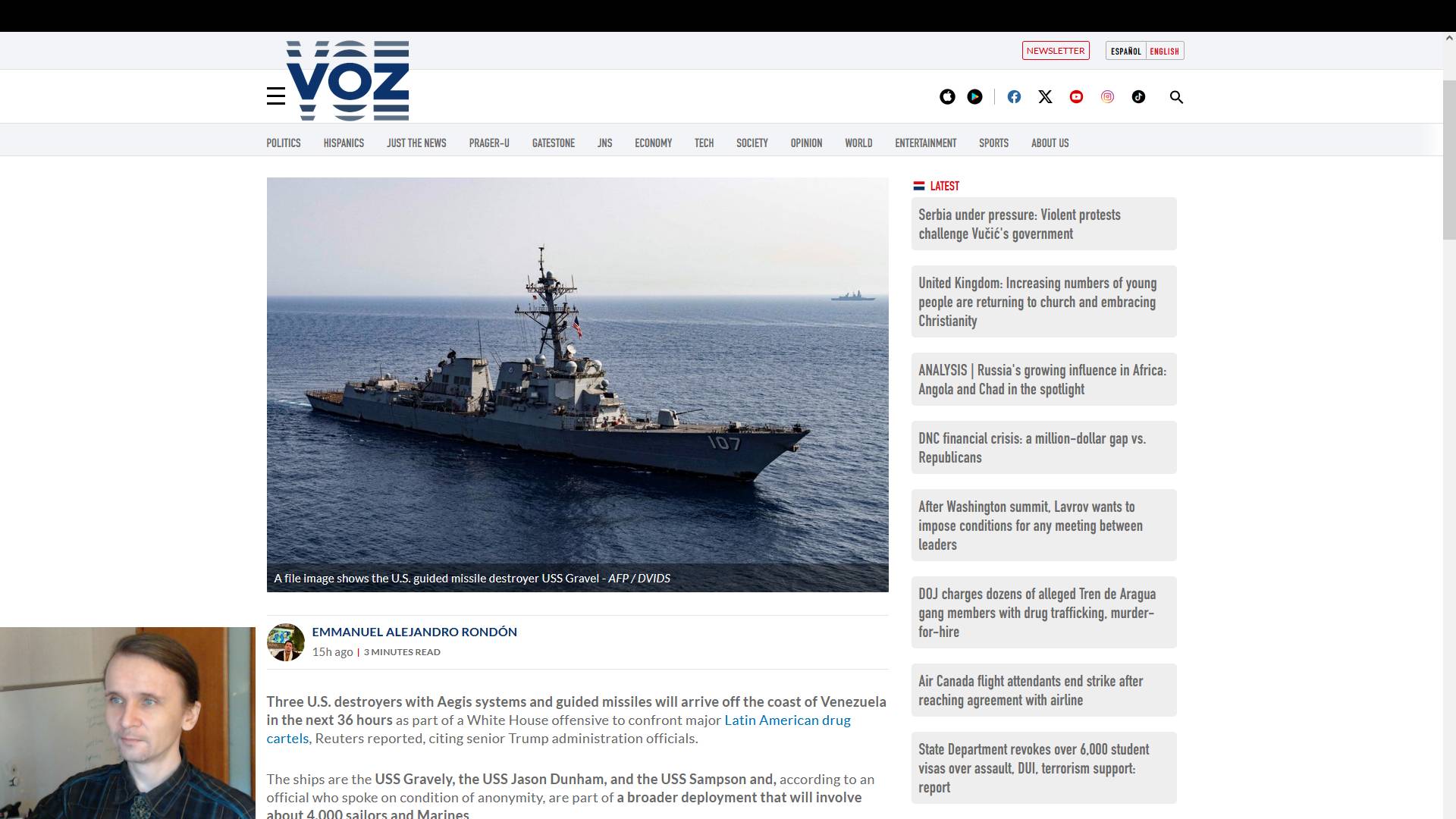Open the hamburger menu icon
Screen dimensions: 1456x819
(x=276, y=96)
